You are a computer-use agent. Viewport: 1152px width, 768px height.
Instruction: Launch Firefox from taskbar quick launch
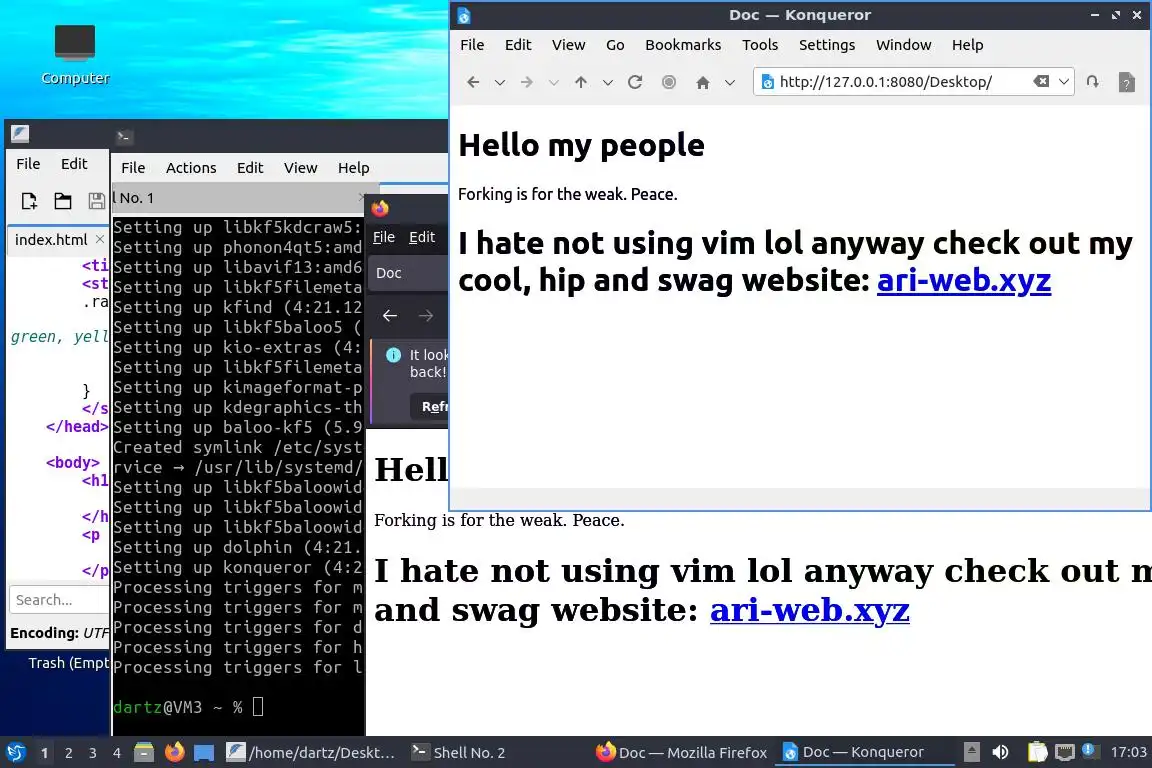point(174,753)
